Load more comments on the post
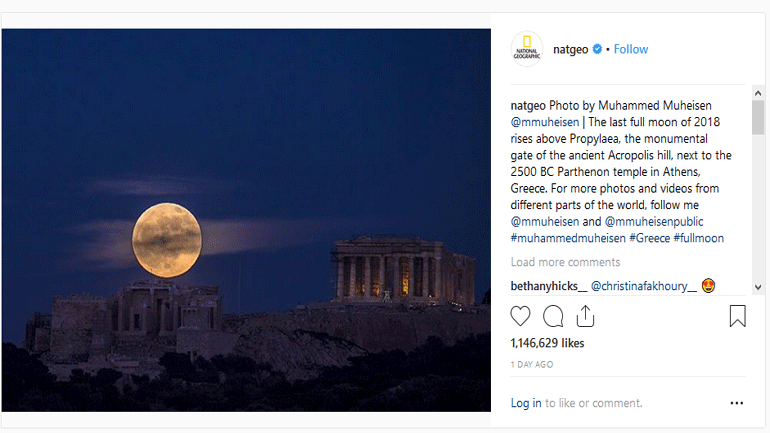 pyautogui.click(x=565, y=262)
